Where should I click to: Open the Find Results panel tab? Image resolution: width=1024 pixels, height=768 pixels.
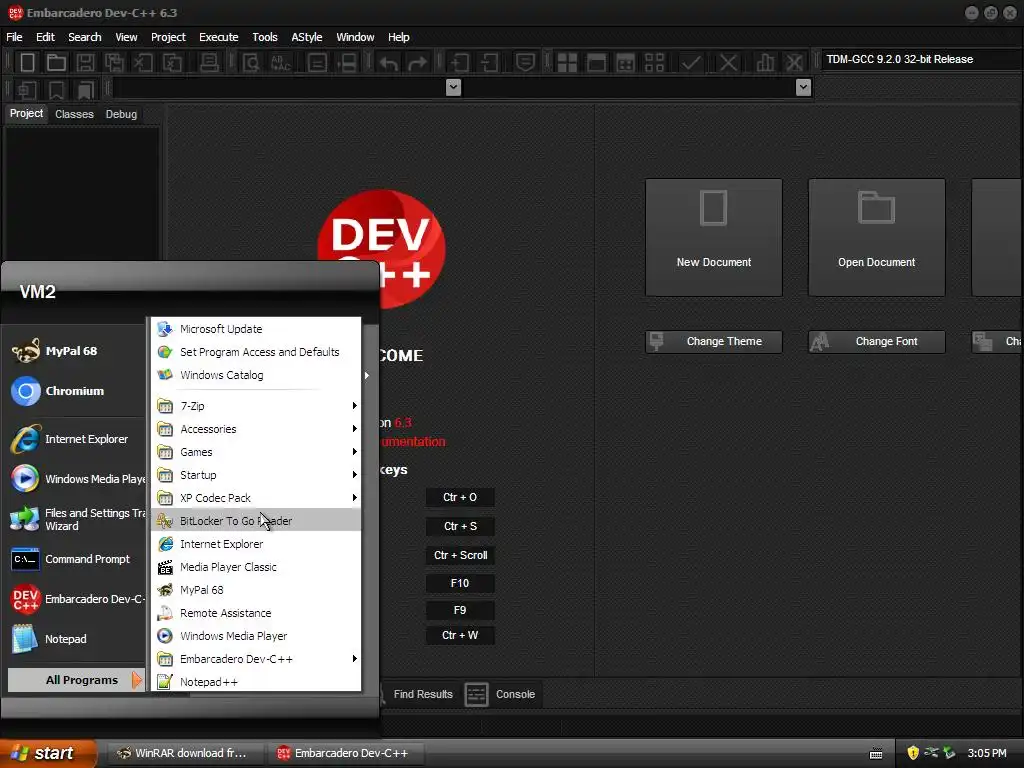click(x=423, y=694)
